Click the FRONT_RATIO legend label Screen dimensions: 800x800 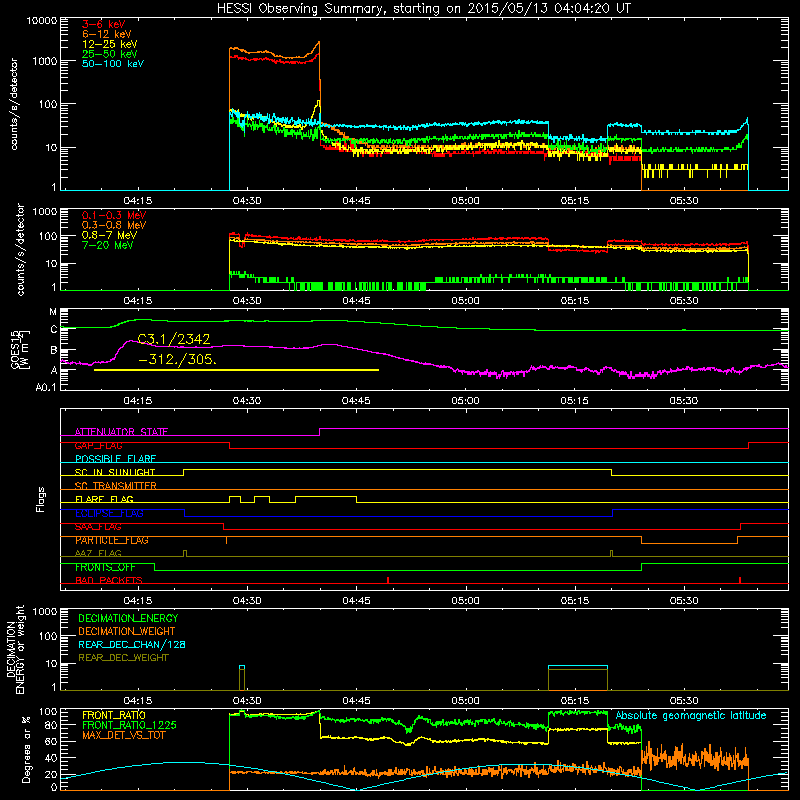(114, 715)
